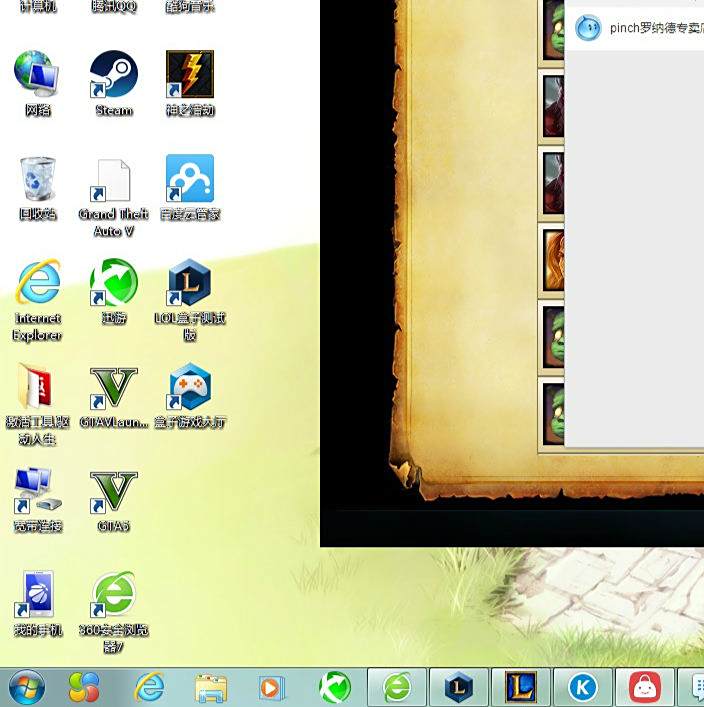Image resolution: width=704 pixels, height=707 pixels.
Task: Switch to the red shopping bag taskbar button
Action: 645,687
